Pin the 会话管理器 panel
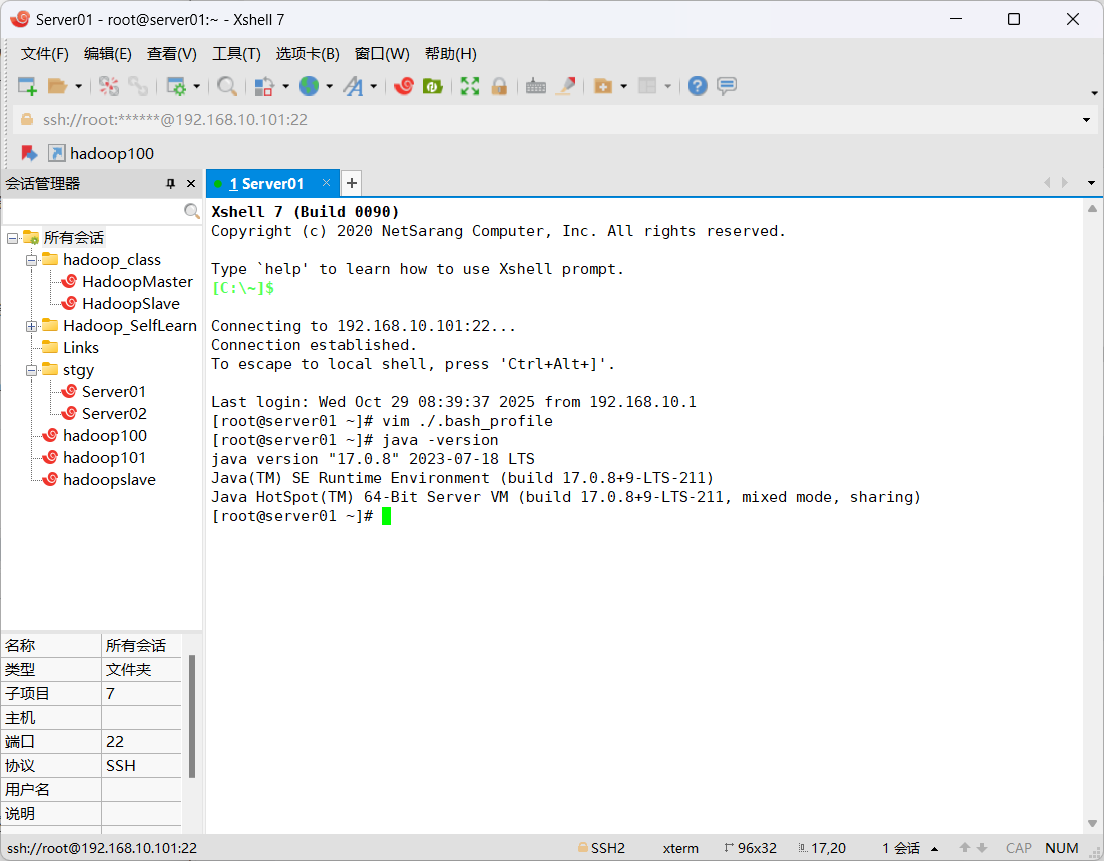 tap(170, 184)
